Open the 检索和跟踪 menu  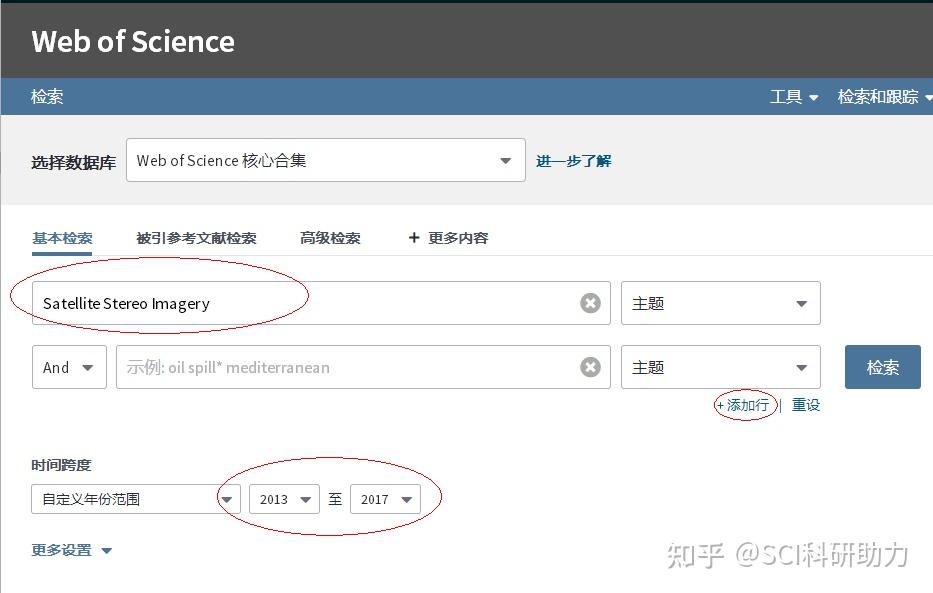point(884,96)
